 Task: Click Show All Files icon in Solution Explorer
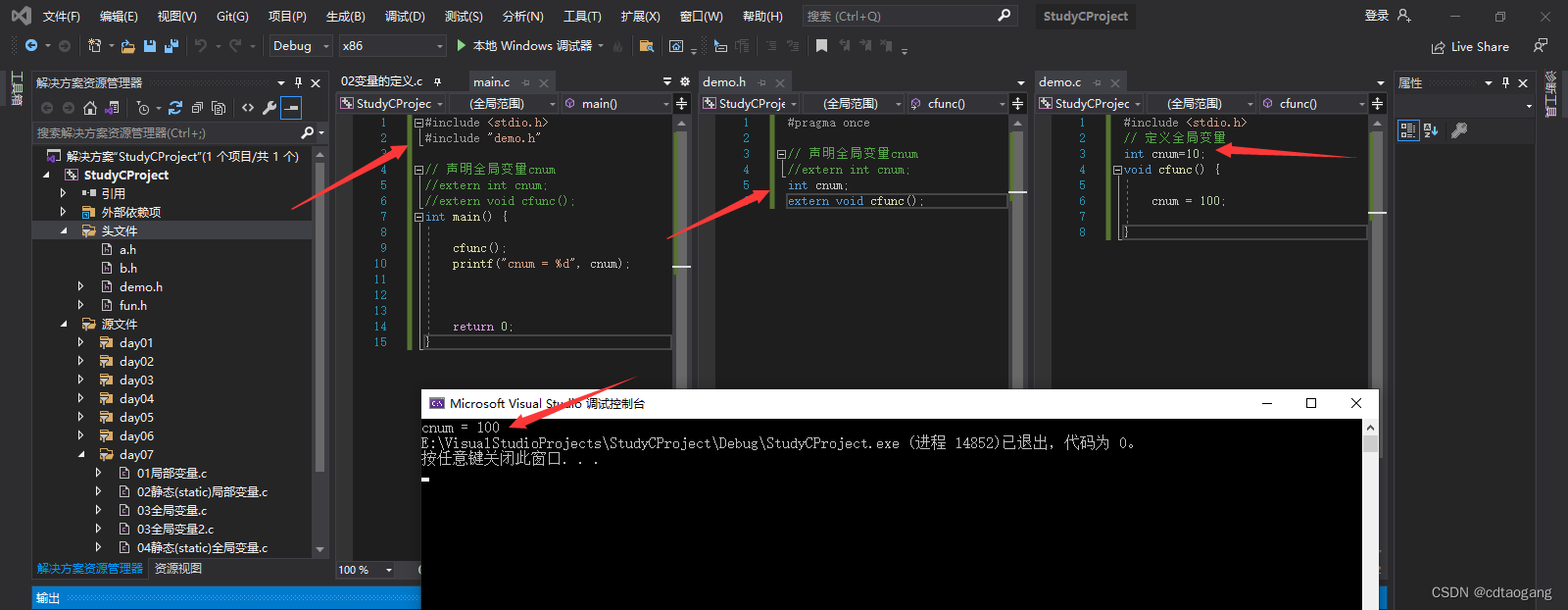click(219, 108)
